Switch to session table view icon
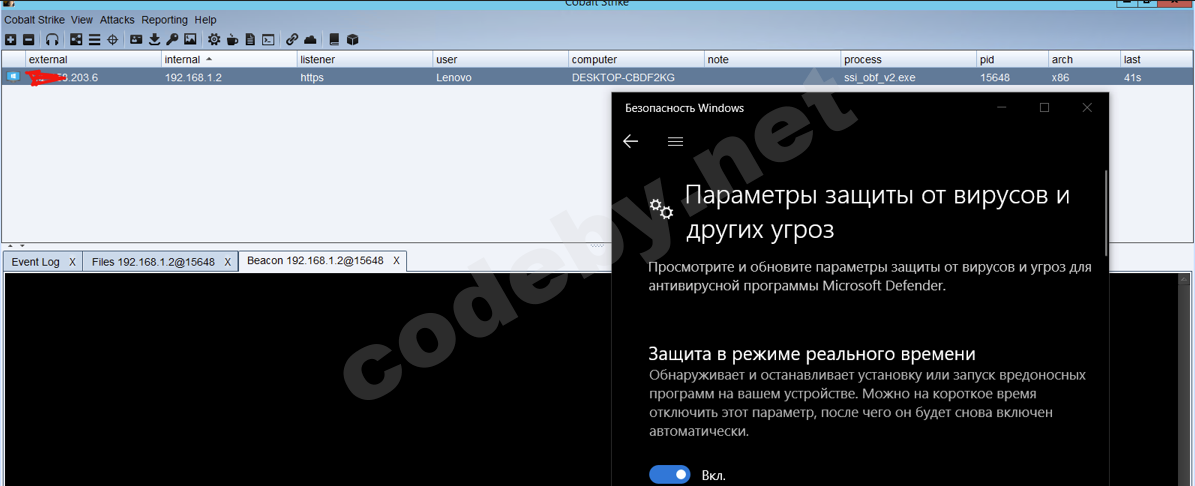This screenshot has height=486, width=1195. point(95,39)
